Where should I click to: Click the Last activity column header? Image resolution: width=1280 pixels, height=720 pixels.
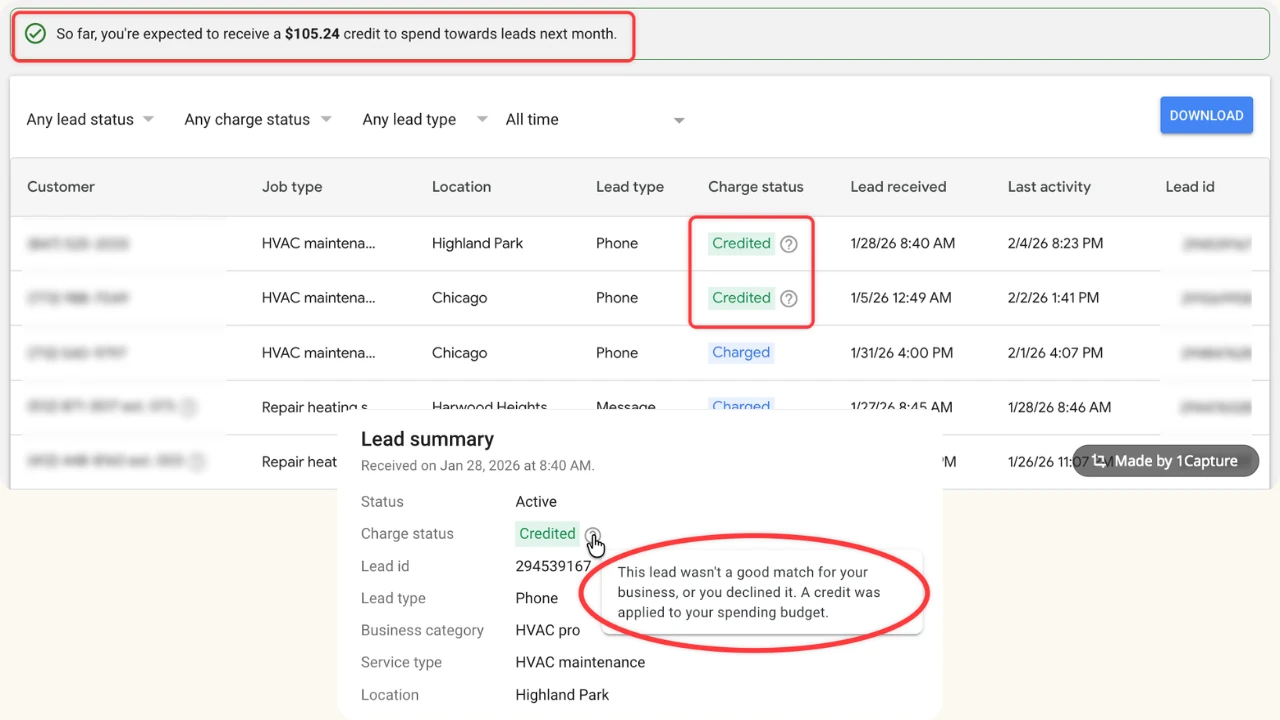1048,187
